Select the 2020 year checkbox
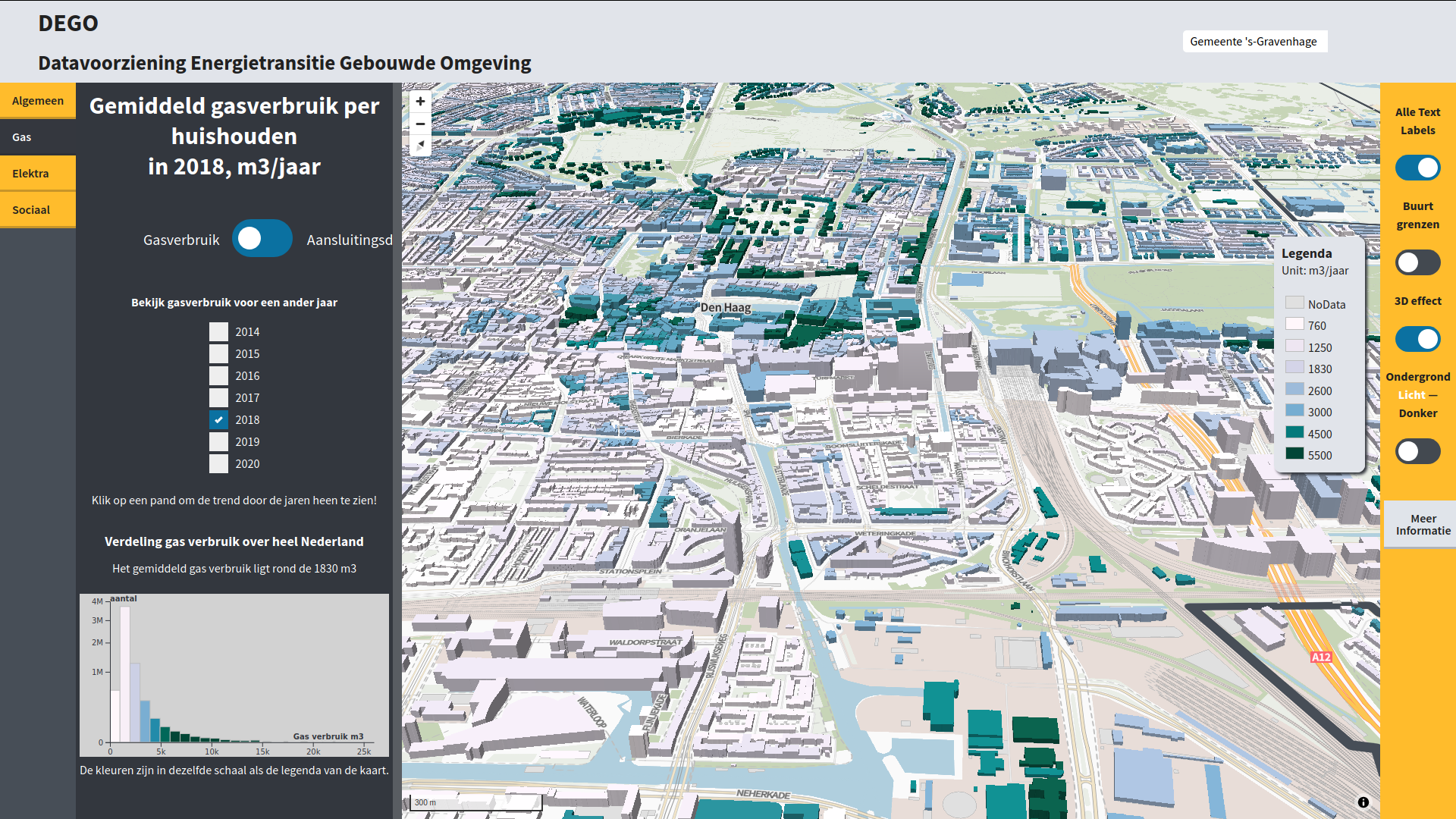1456x819 pixels. 218,463
